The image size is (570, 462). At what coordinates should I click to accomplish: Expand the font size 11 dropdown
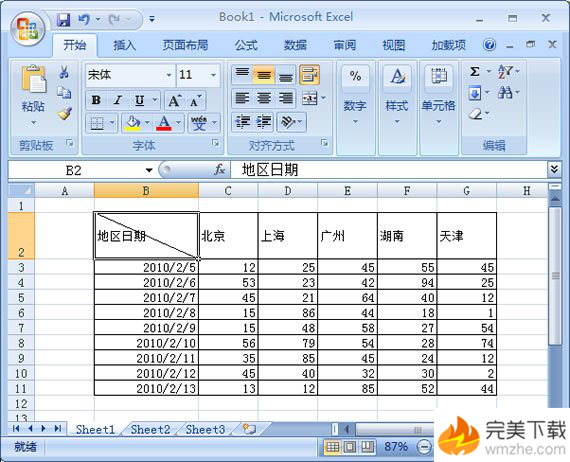pos(214,75)
